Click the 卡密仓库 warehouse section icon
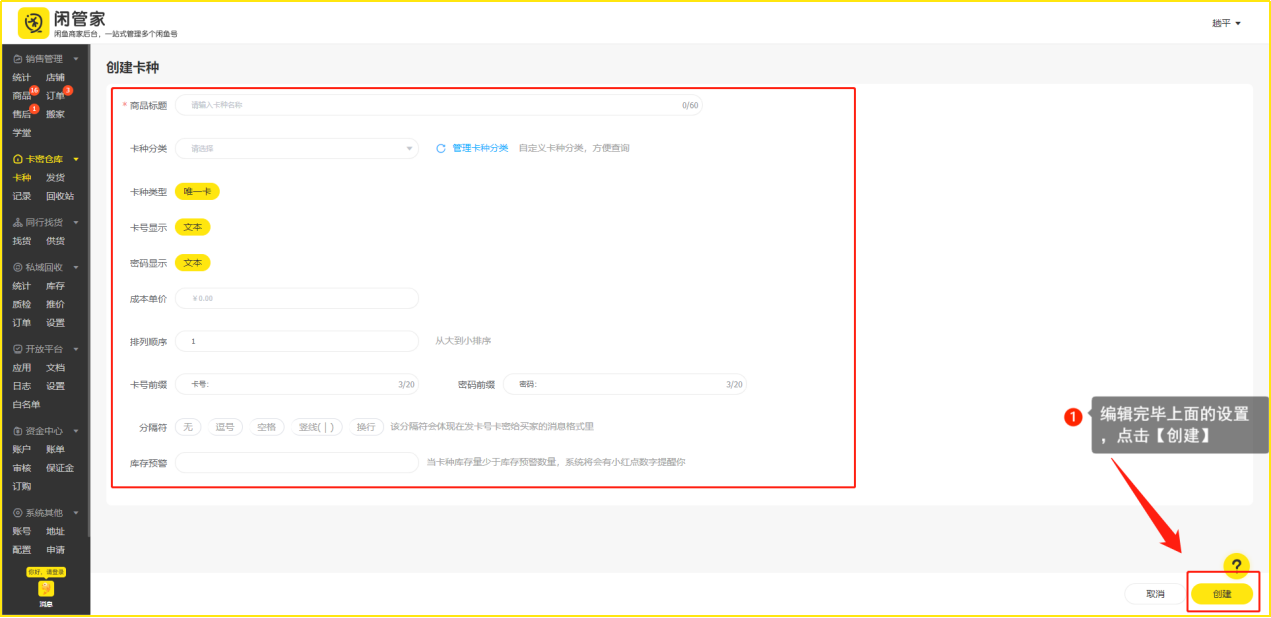This screenshot has height=618, width=1271. tap(17, 159)
